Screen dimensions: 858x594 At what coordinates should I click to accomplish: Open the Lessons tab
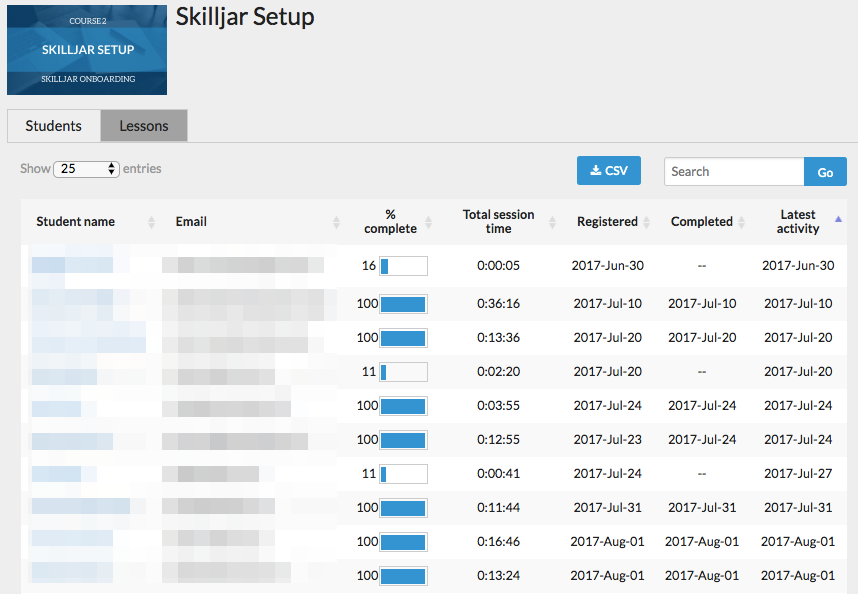(144, 126)
